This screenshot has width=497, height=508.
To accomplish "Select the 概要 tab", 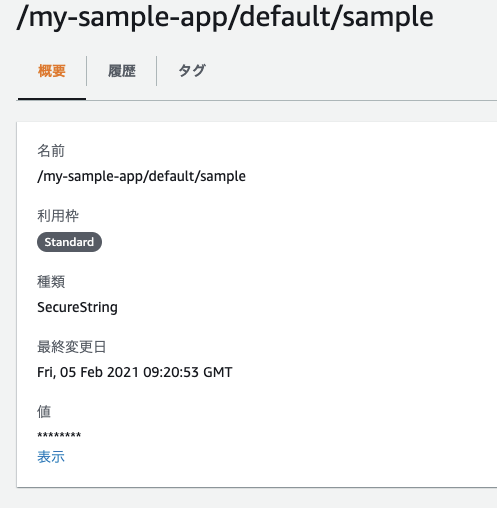I will [52, 71].
